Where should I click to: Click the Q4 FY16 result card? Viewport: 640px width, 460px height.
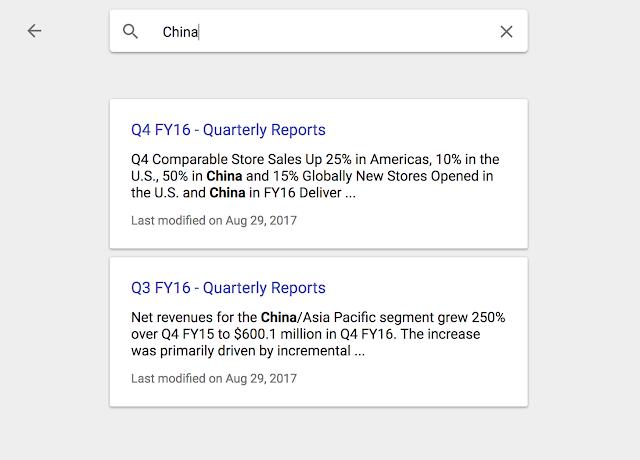[318, 174]
